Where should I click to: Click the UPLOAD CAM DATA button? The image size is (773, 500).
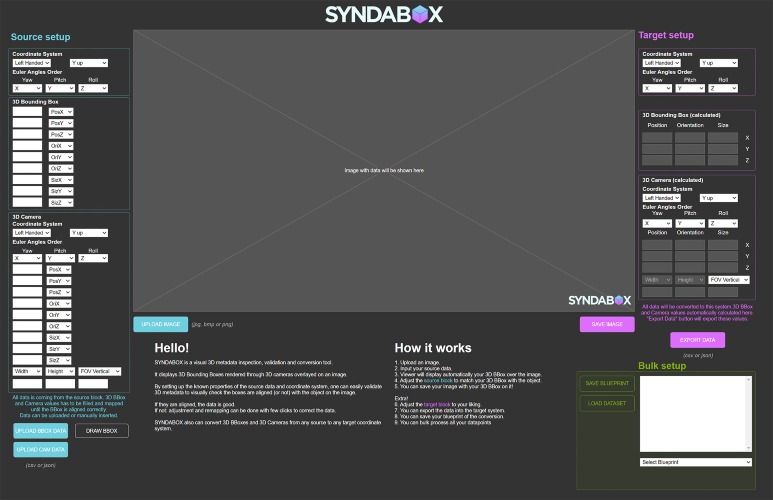click(40, 449)
